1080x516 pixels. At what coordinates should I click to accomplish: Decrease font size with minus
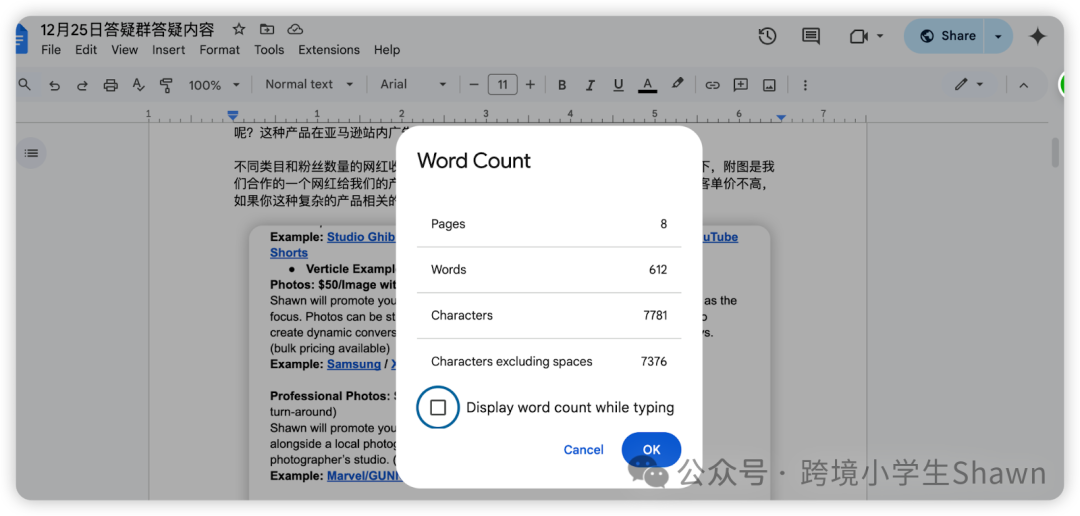pos(474,85)
